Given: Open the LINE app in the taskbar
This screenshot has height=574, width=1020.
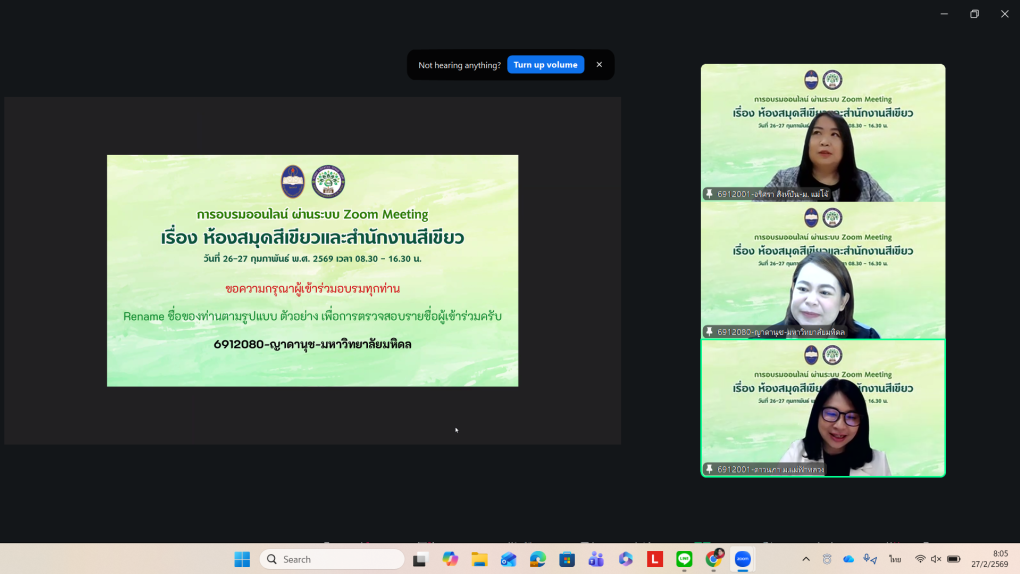Looking at the screenshot, I should pos(684,559).
